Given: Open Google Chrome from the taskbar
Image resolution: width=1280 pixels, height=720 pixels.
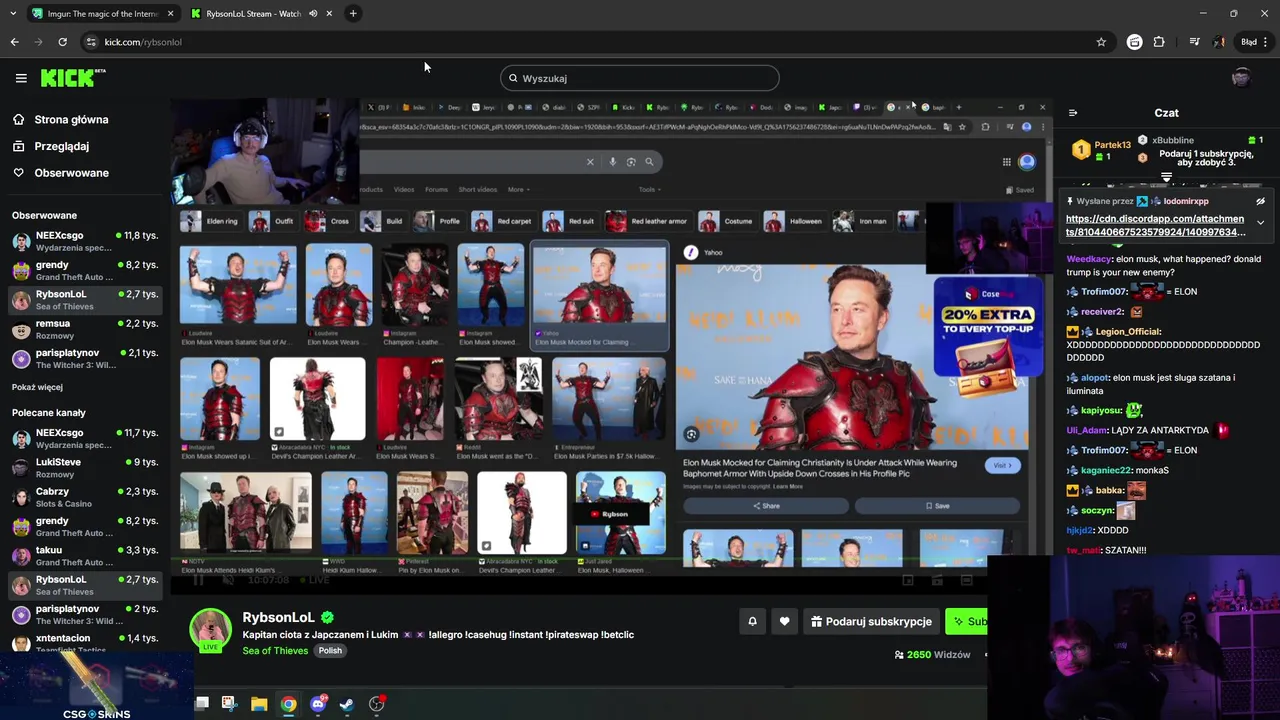Looking at the screenshot, I should (x=288, y=704).
